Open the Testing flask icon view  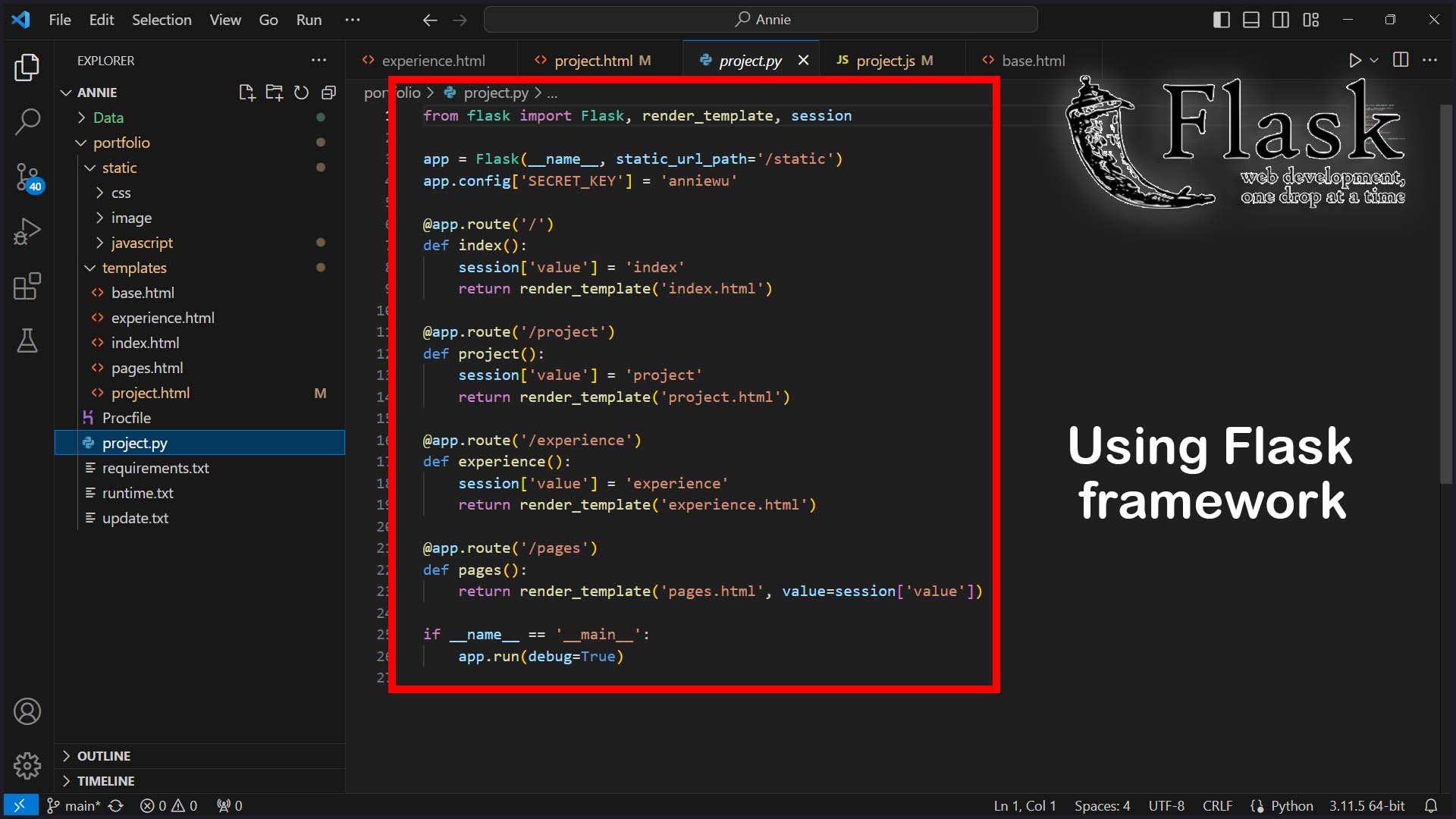click(27, 341)
